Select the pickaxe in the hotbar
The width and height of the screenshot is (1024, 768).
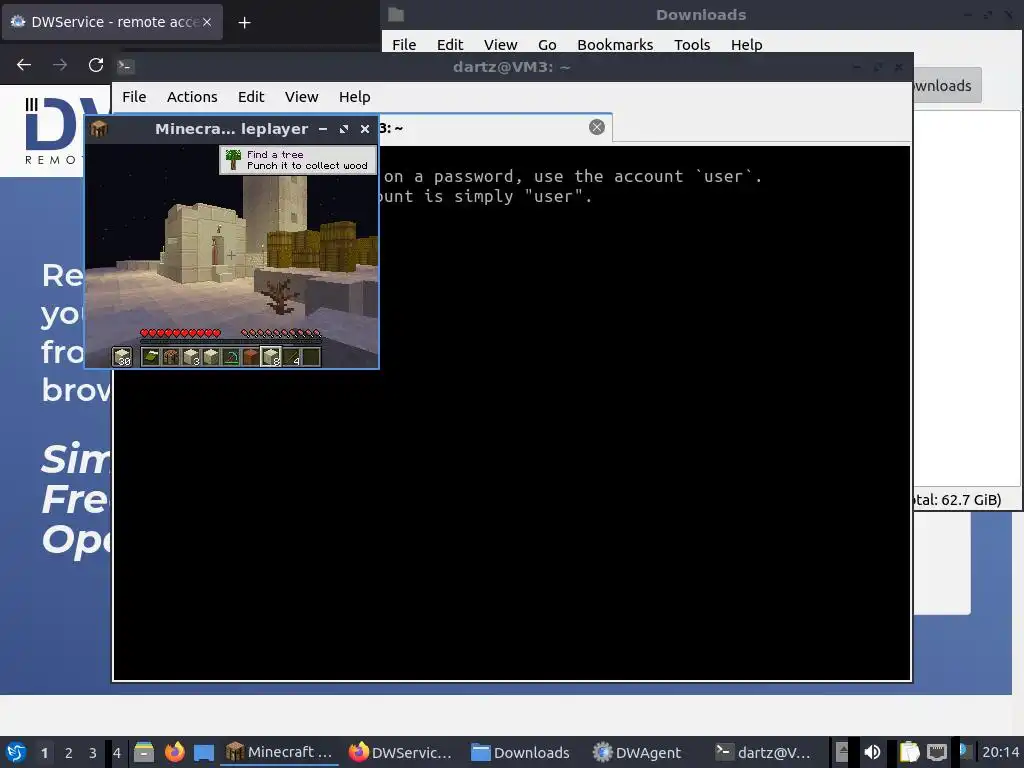tap(231, 357)
